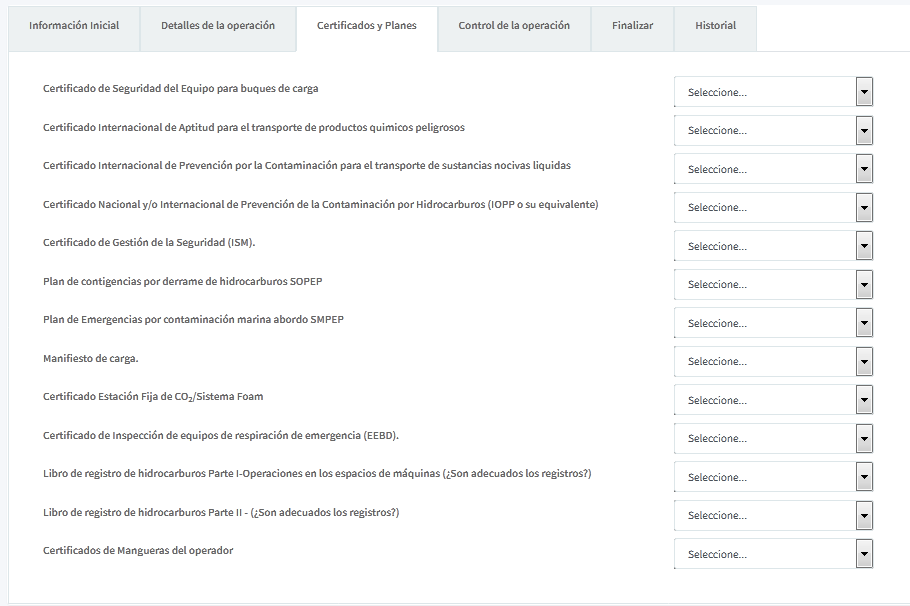Go to Control de la operación tab
This screenshot has width=910, height=606.
click(x=514, y=26)
